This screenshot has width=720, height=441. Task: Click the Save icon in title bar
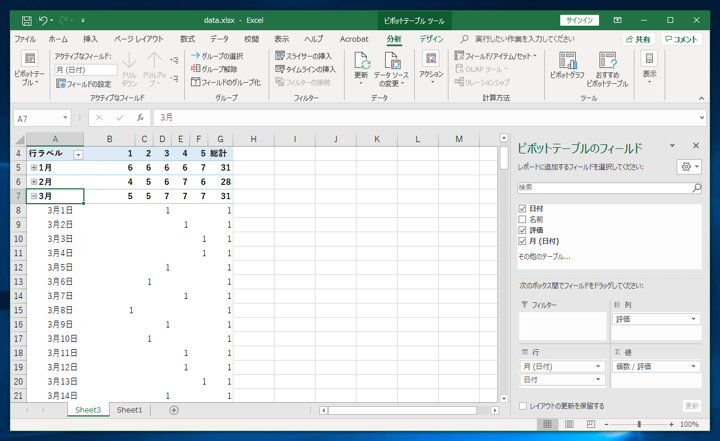[27, 20]
